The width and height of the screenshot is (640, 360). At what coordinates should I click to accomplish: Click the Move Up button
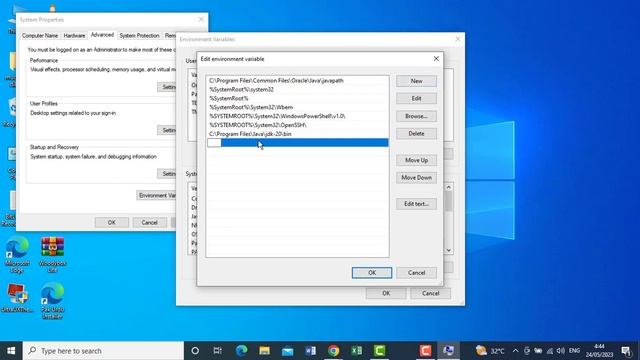416,160
